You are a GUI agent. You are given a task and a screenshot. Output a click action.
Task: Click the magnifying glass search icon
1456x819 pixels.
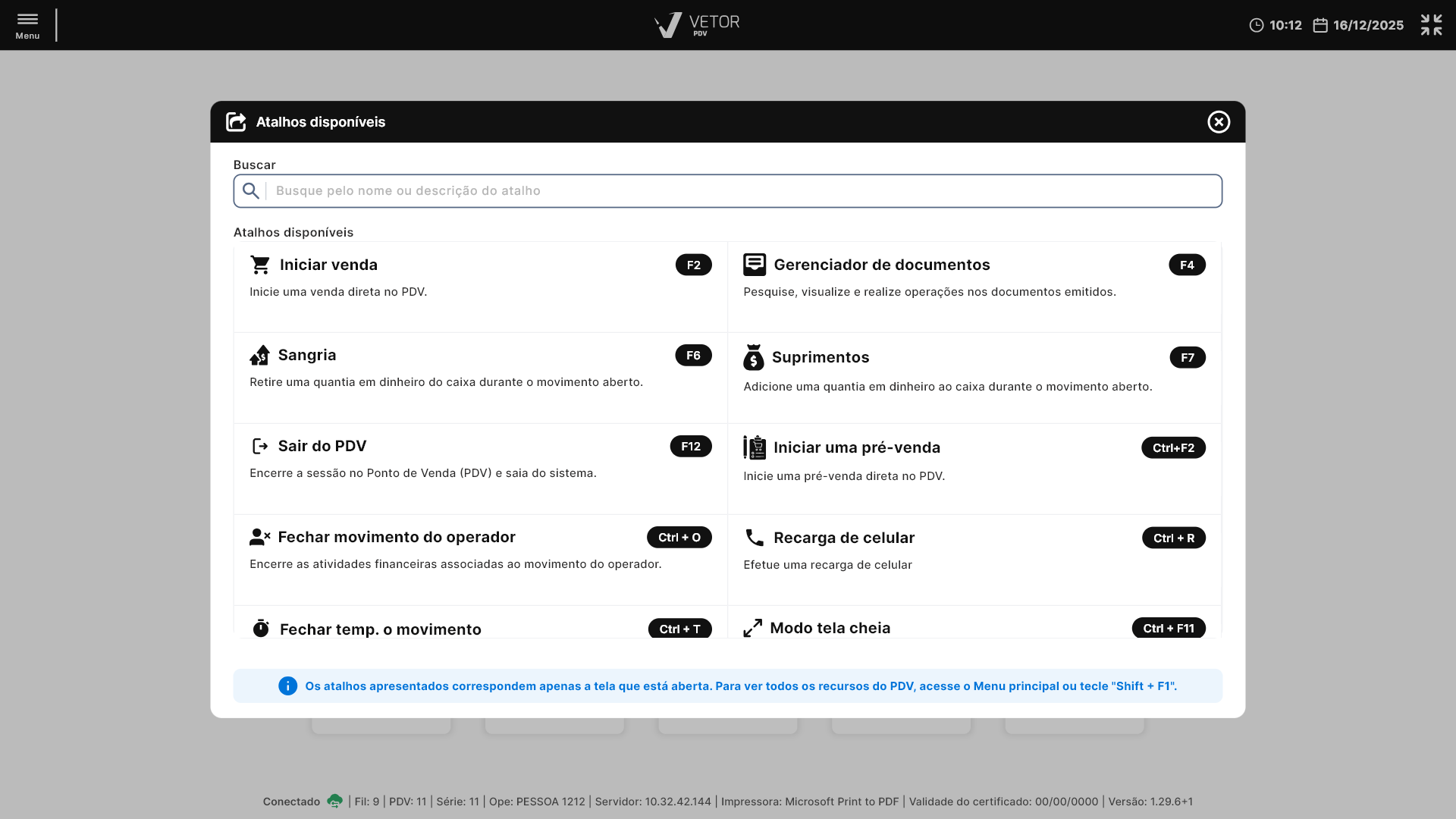pyautogui.click(x=251, y=191)
